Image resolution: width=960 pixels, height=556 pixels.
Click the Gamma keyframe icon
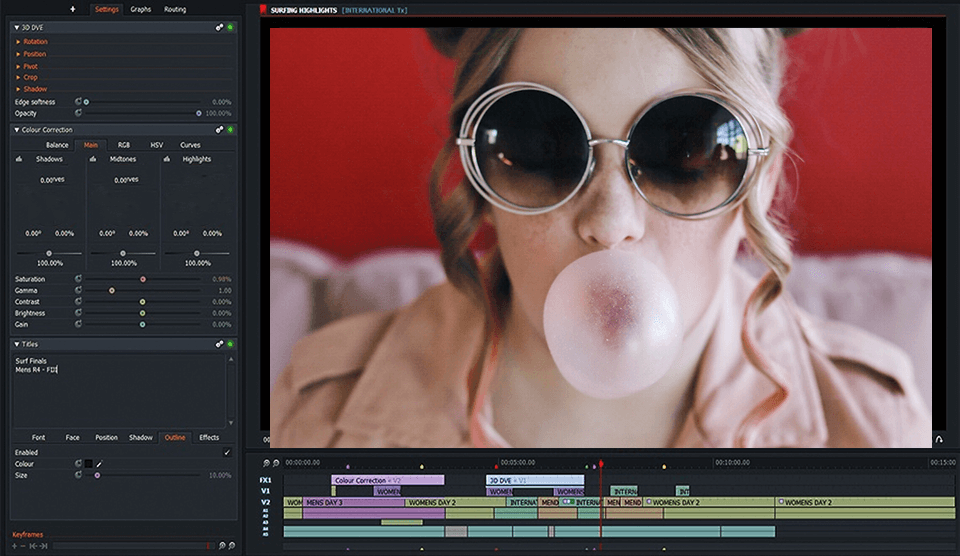pos(78,290)
